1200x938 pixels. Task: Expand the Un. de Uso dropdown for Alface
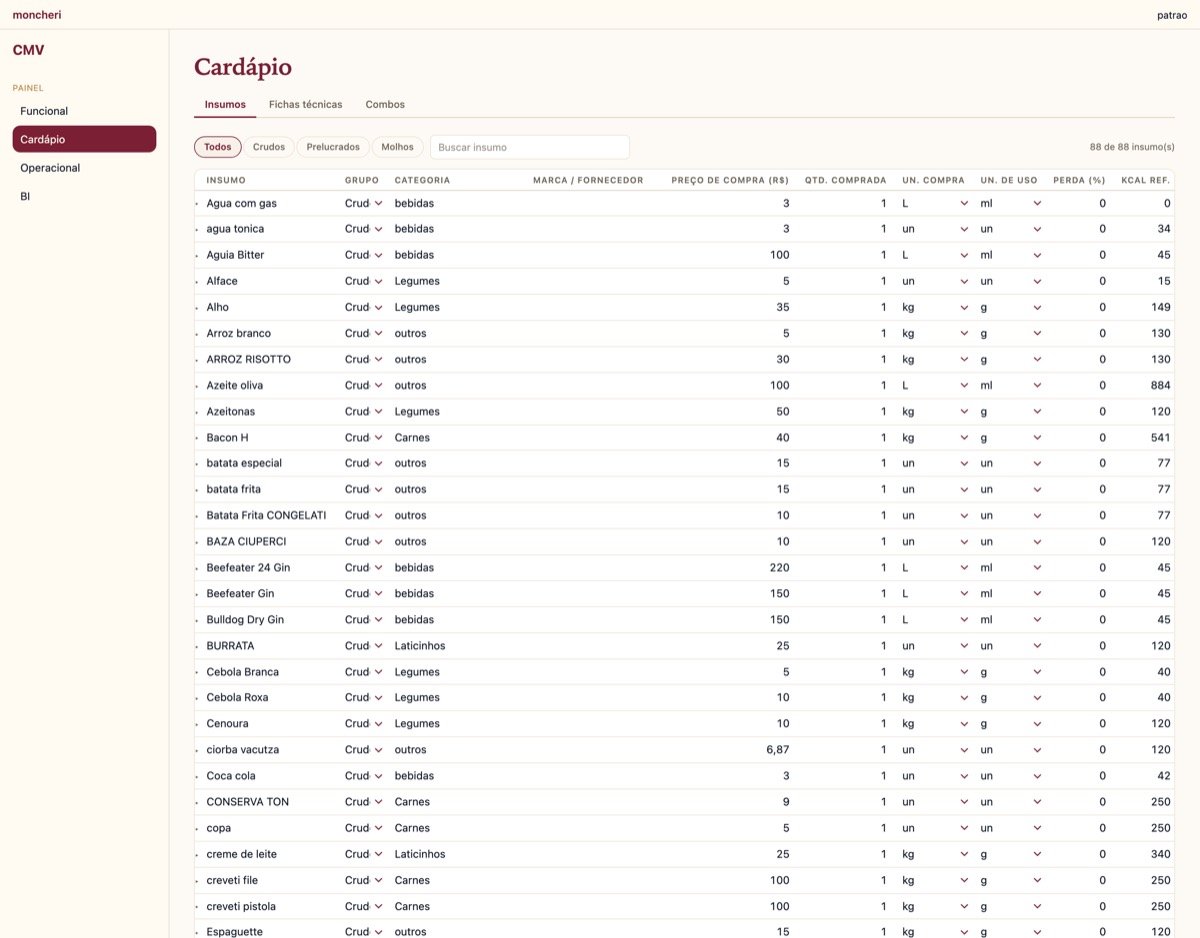(x=1011, y=281)
